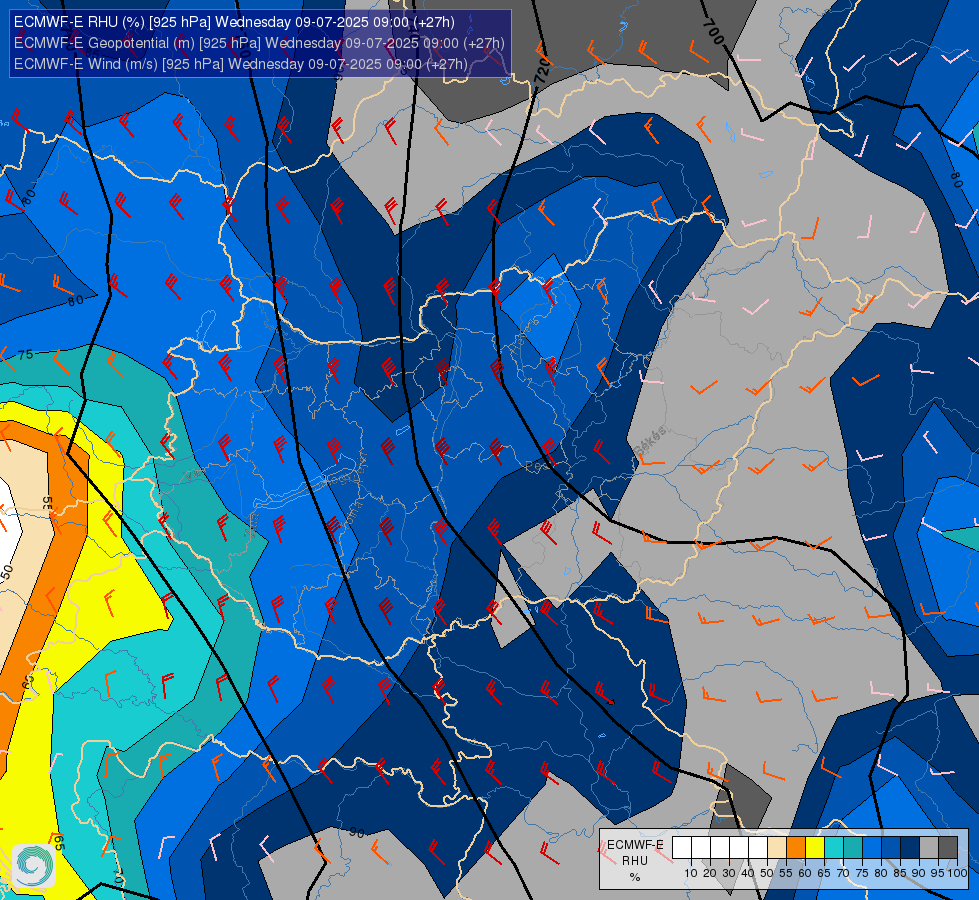This screenshot has height=900, width=979.
Task: Choose the navy 85–90 legend swatch
Action: pyautogui.click(x=910, y=848)
